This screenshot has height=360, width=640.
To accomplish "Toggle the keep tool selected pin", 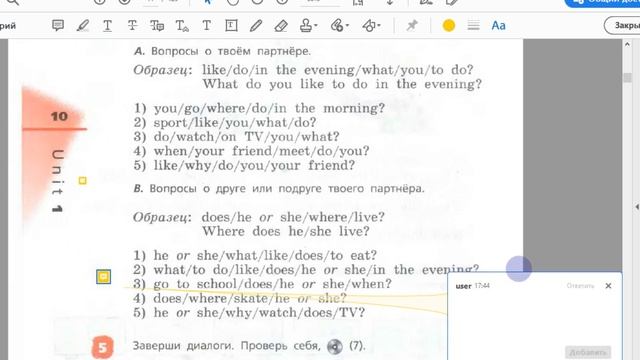I will [411, 25].
